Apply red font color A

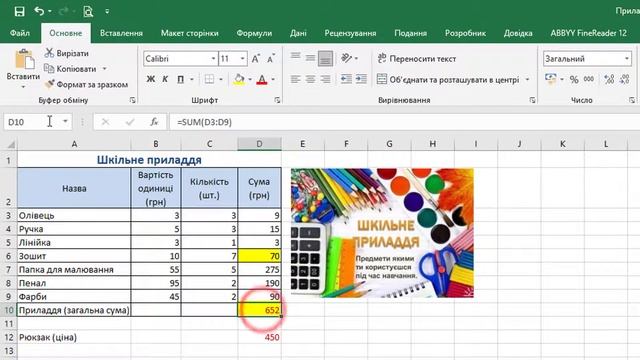pyautogui.click(x=262, y=79)
